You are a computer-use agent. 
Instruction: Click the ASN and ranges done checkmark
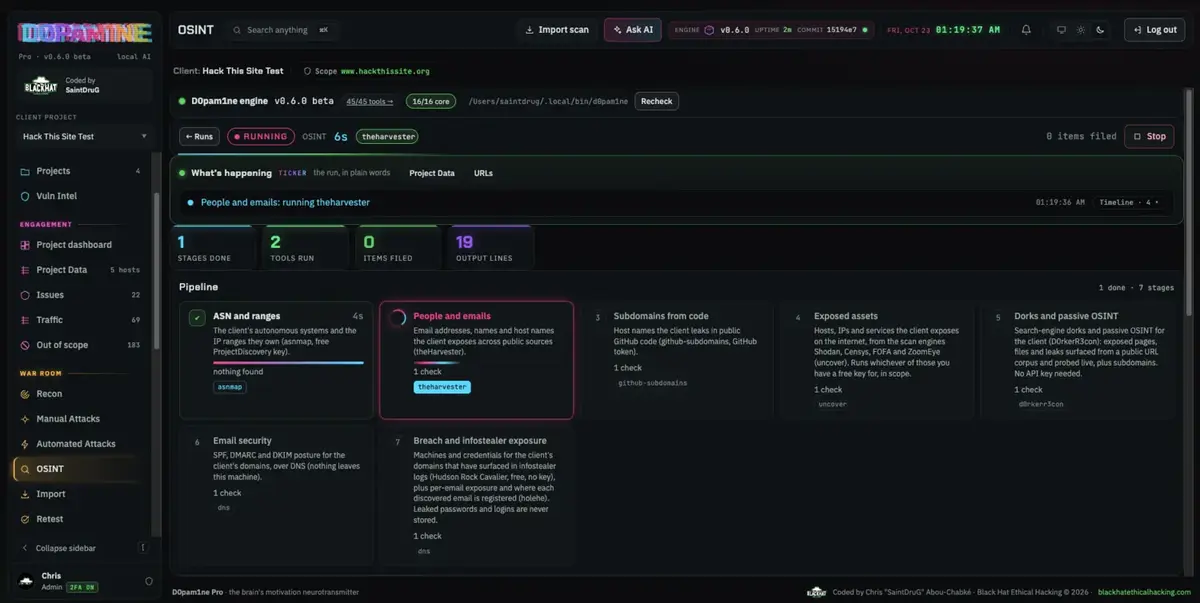pos(198,318)
